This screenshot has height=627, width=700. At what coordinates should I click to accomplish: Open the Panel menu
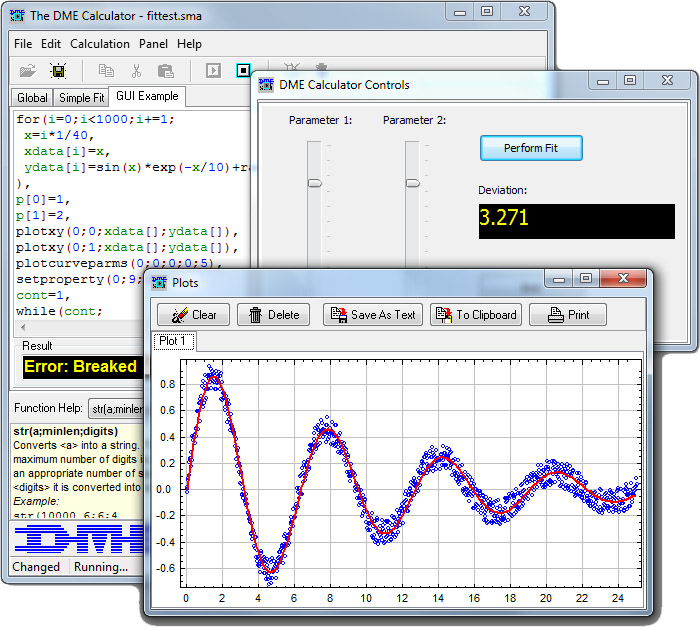(x=153, y=44)
